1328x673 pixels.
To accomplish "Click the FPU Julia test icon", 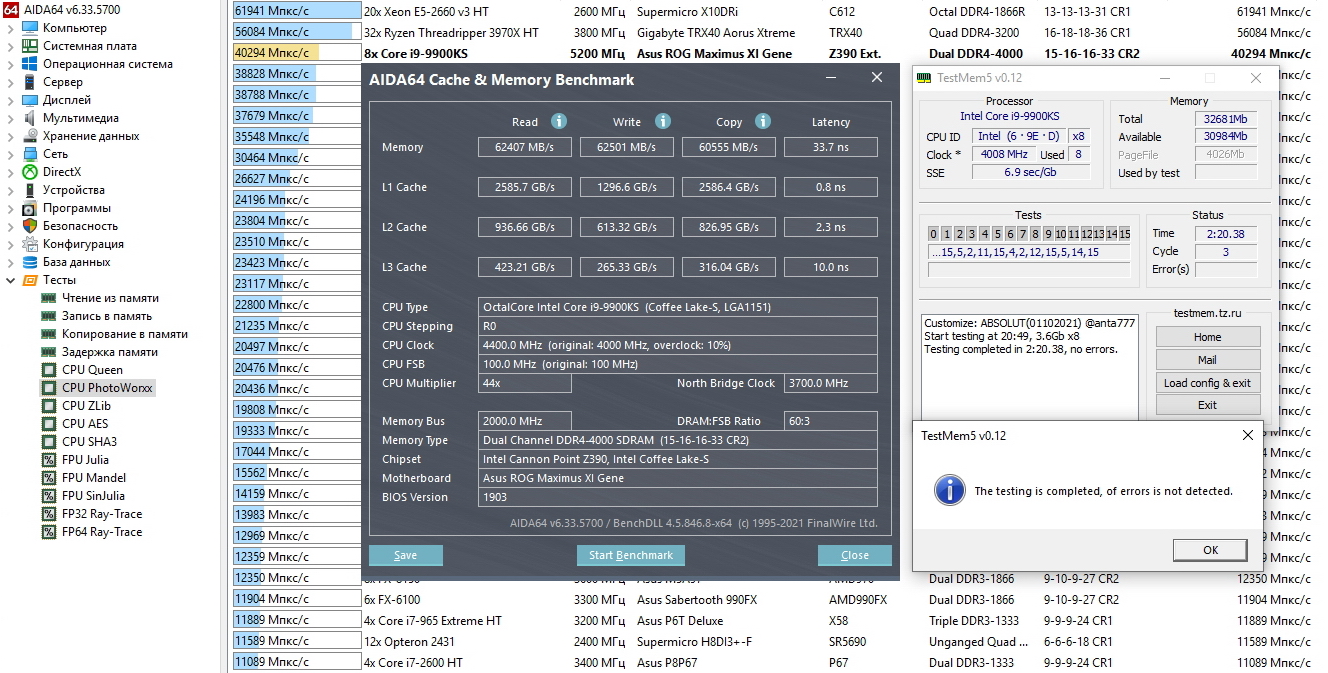I will pyautogui.click(x=48, y=460).
